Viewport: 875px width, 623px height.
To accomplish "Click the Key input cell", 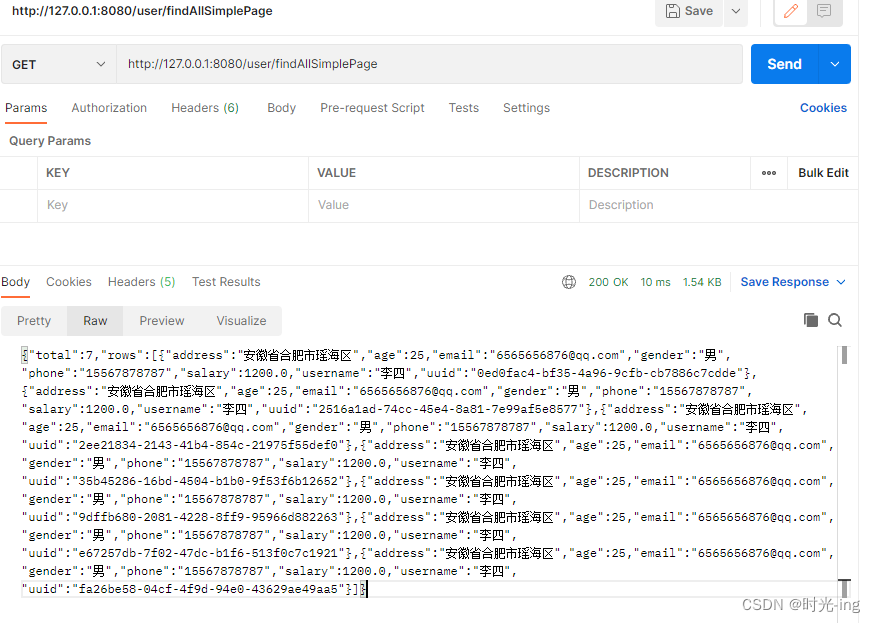I will pos(173,205).
